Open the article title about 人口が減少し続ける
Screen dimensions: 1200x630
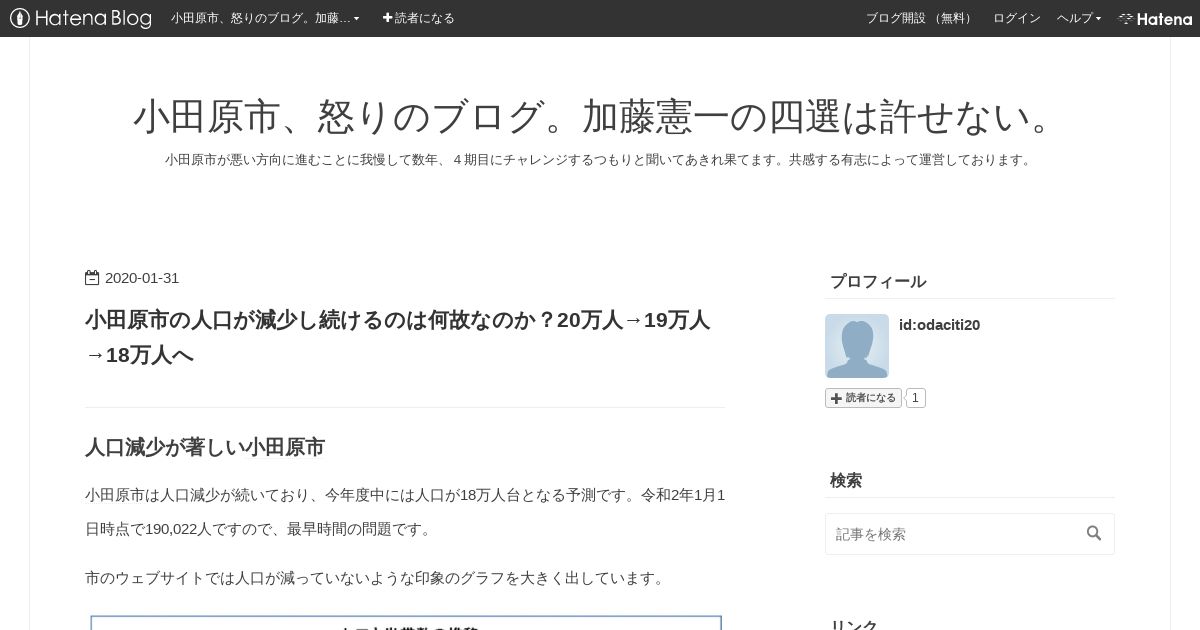[x=398, y=337]
